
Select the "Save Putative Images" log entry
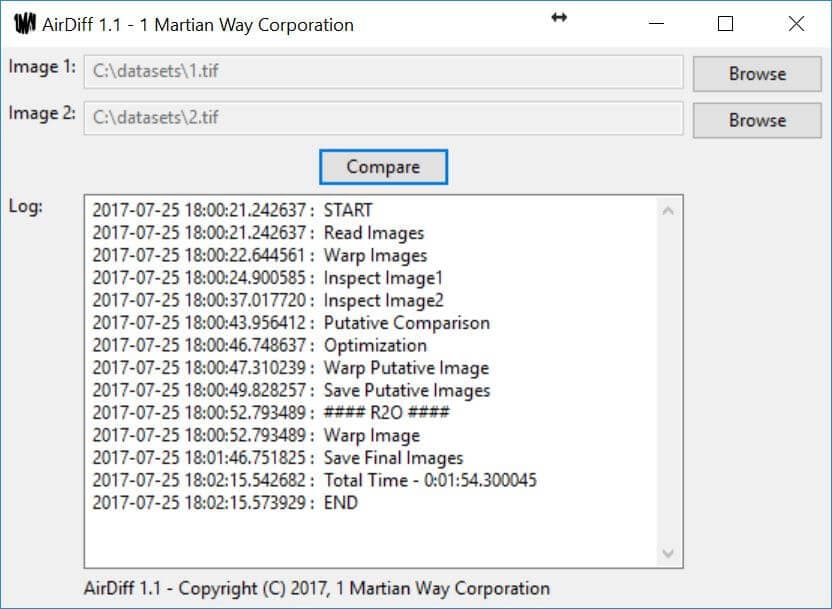point(291,390)
